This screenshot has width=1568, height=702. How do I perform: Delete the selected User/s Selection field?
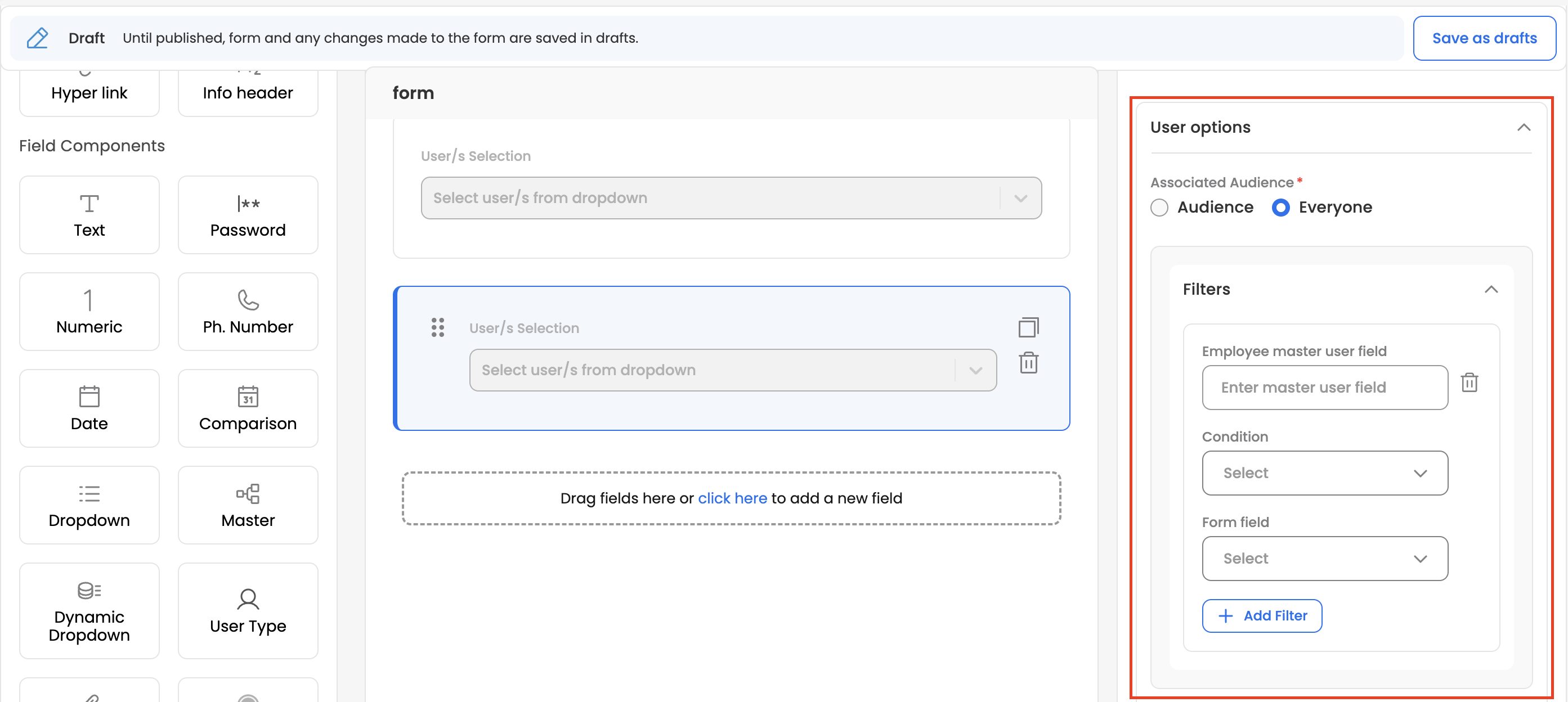pyautogui.click(x=1028, y=363)
